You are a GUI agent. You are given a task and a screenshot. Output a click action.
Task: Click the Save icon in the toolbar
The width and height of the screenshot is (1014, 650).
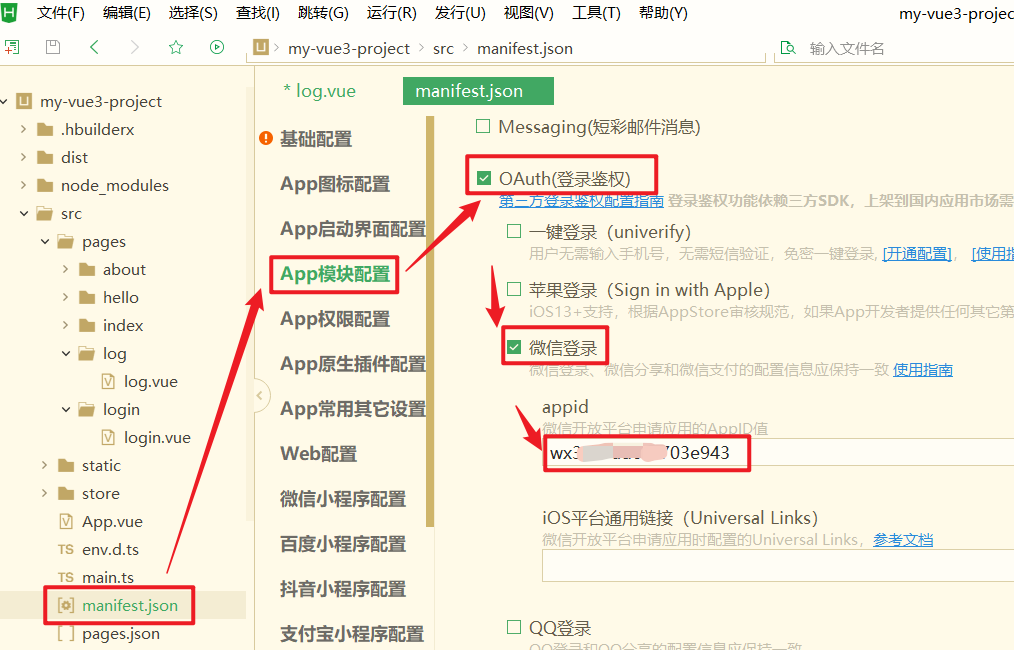[52, 46]
